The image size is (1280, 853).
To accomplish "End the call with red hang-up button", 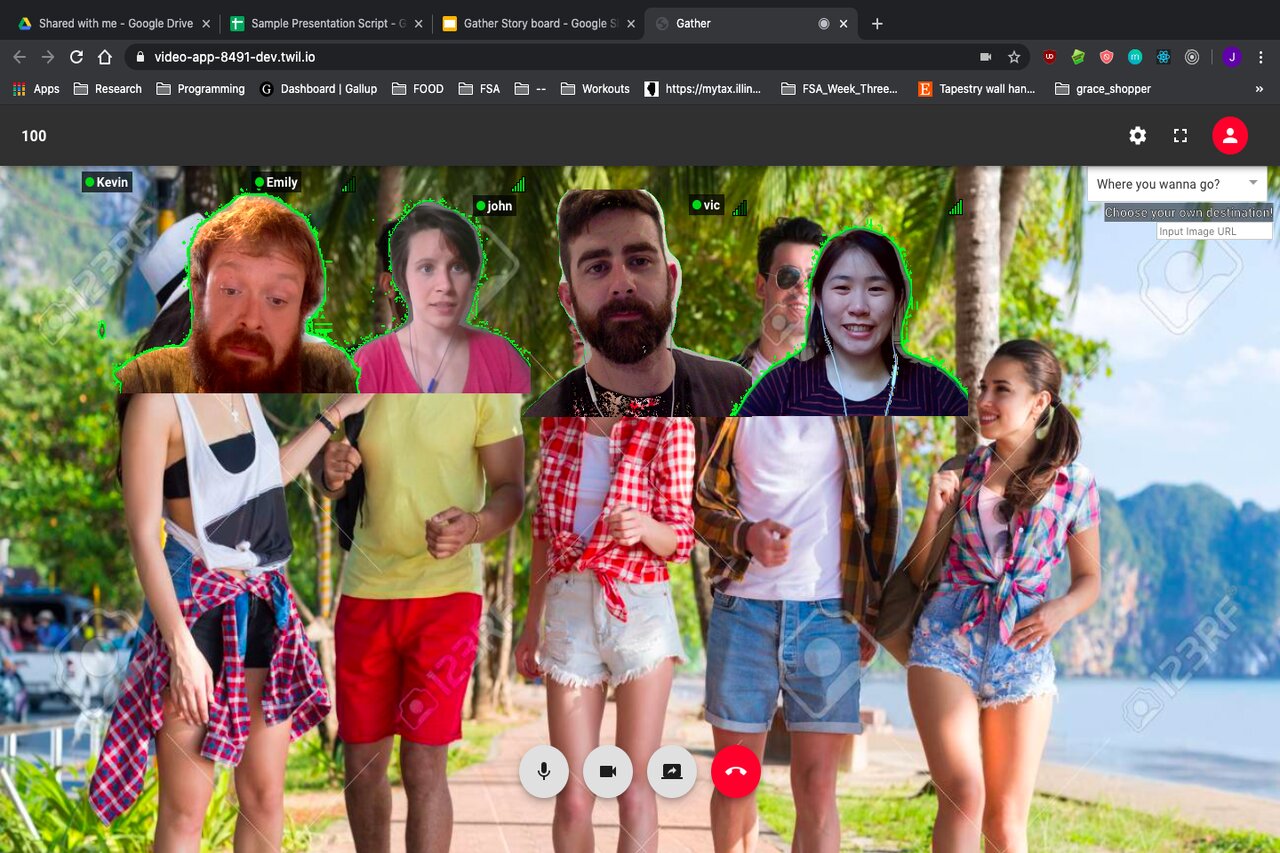I will 736,772.
